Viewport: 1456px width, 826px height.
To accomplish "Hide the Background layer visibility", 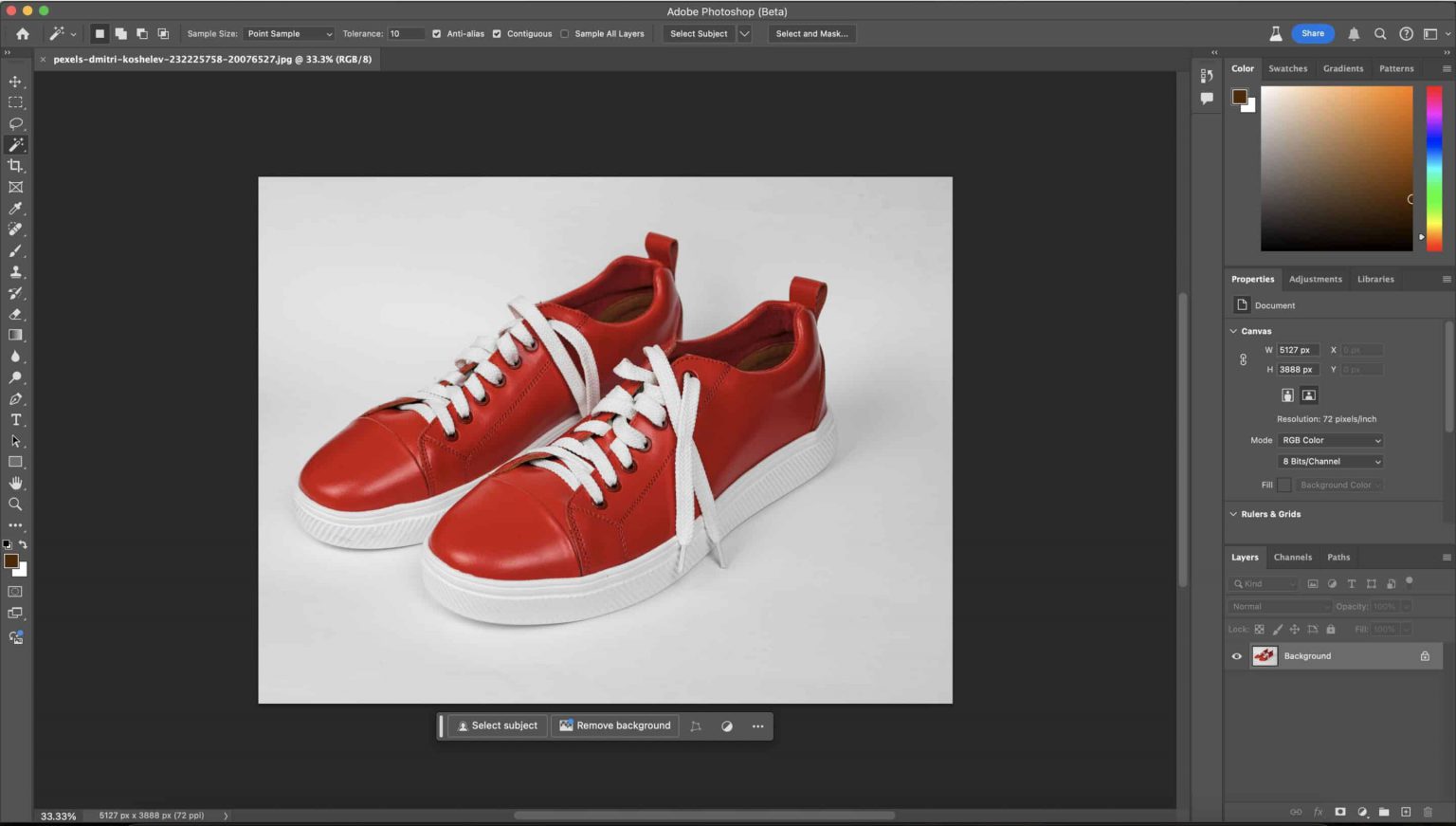I will coord(1237,655).
